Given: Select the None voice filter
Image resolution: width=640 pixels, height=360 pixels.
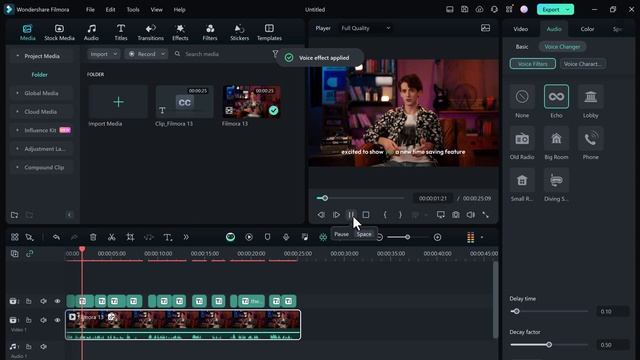Looking at the screenshot, I should click(522, 97).
